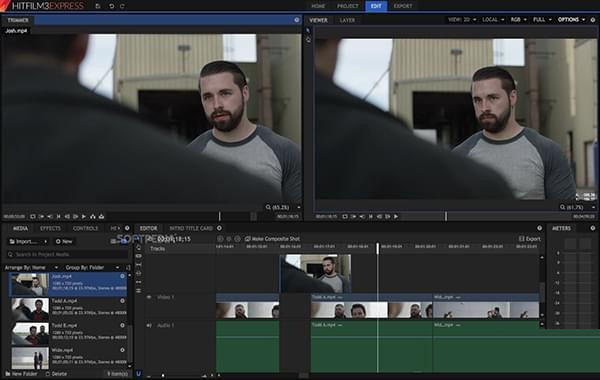Open the EFFECTS panel tab
The width and height of the screenshot is (600, 380).
pos(50,228)
